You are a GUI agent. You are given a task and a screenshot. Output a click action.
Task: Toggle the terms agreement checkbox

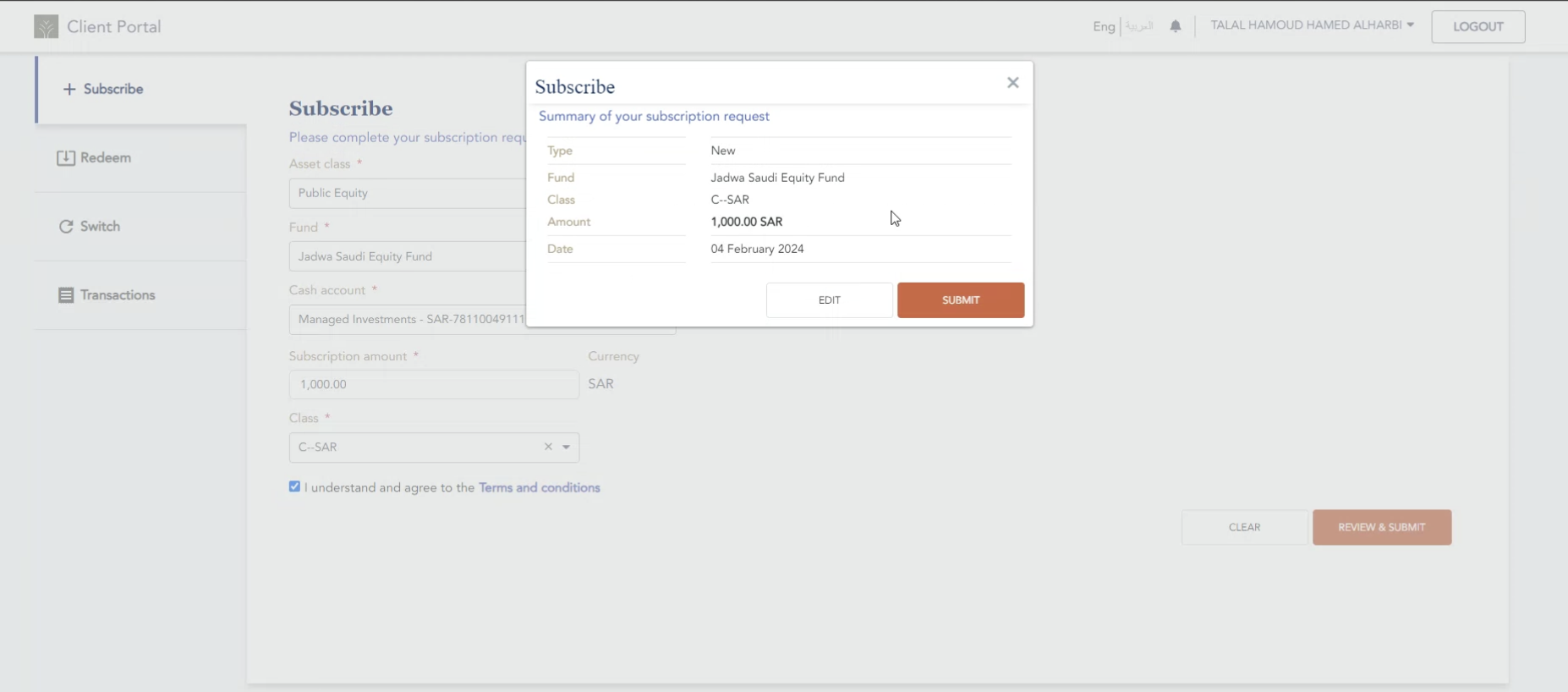[294, 486]
